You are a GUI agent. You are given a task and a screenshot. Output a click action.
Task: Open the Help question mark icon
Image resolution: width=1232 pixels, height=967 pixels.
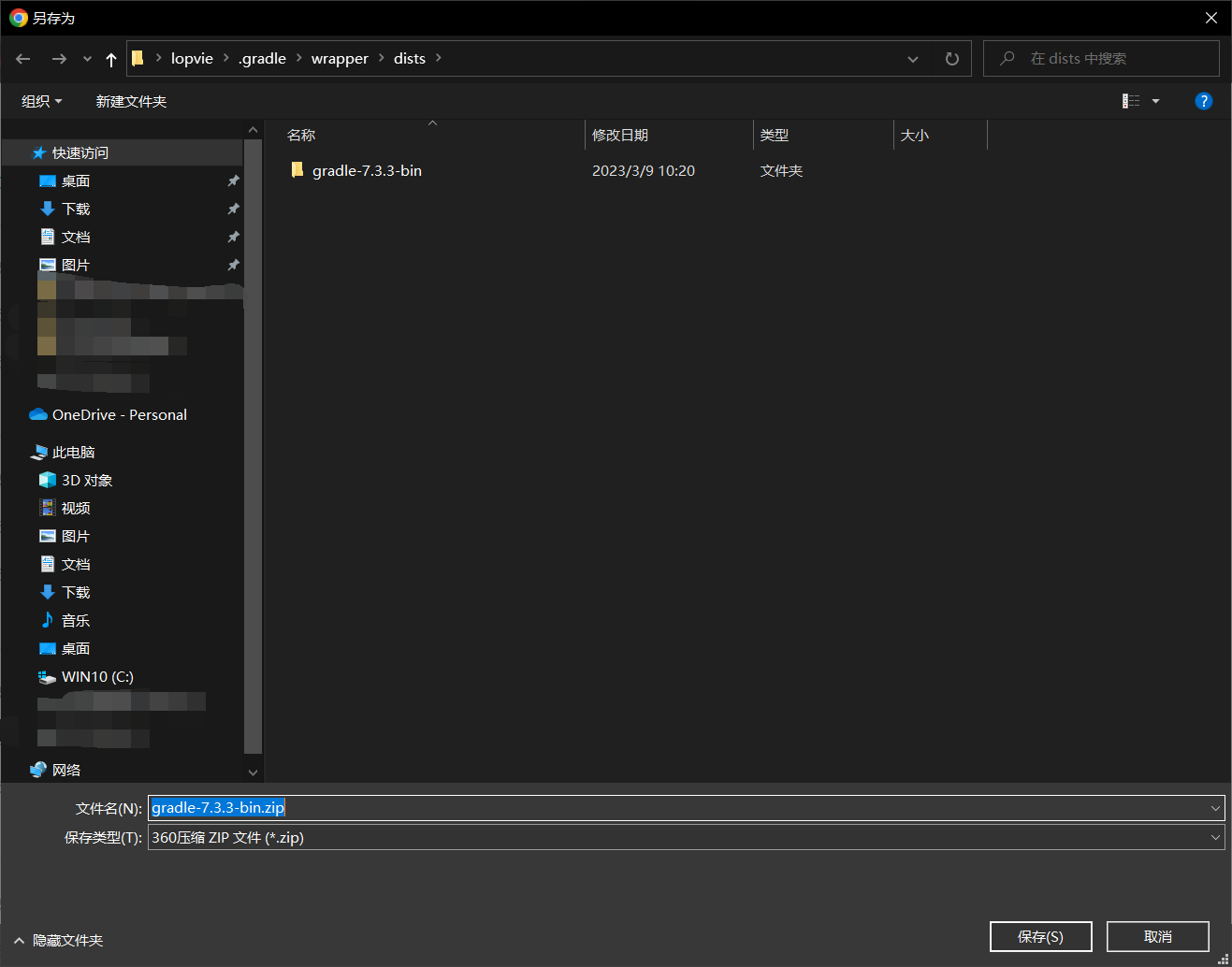[x=1203, y=101]
